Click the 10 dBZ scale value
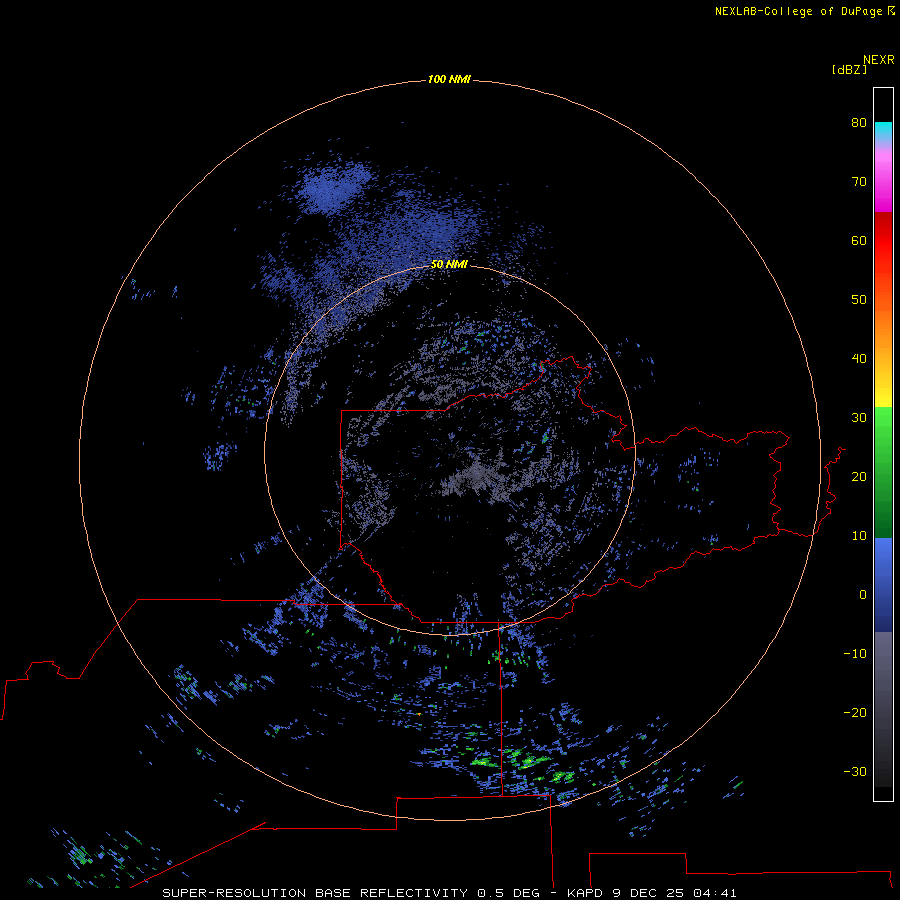900x900 pixels. click(x=859, y=536)
